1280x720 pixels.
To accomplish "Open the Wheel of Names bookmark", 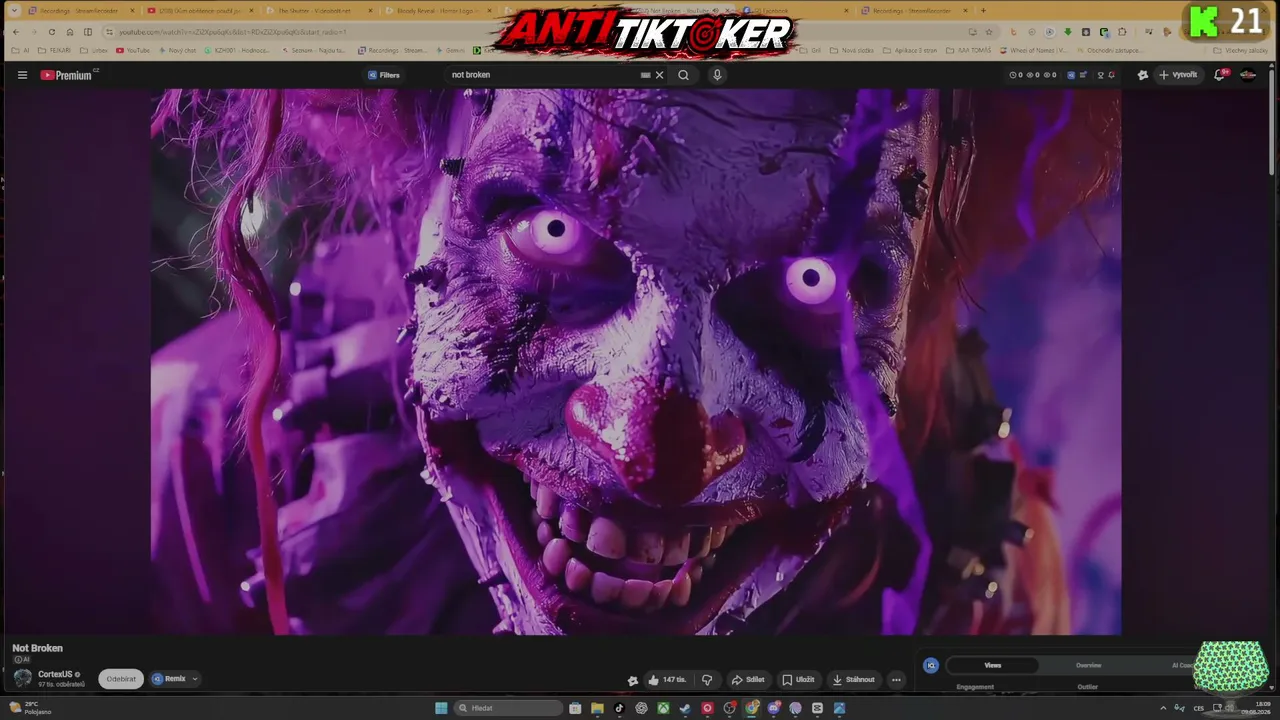I will pyautogui.click(x=1034, y=50).
